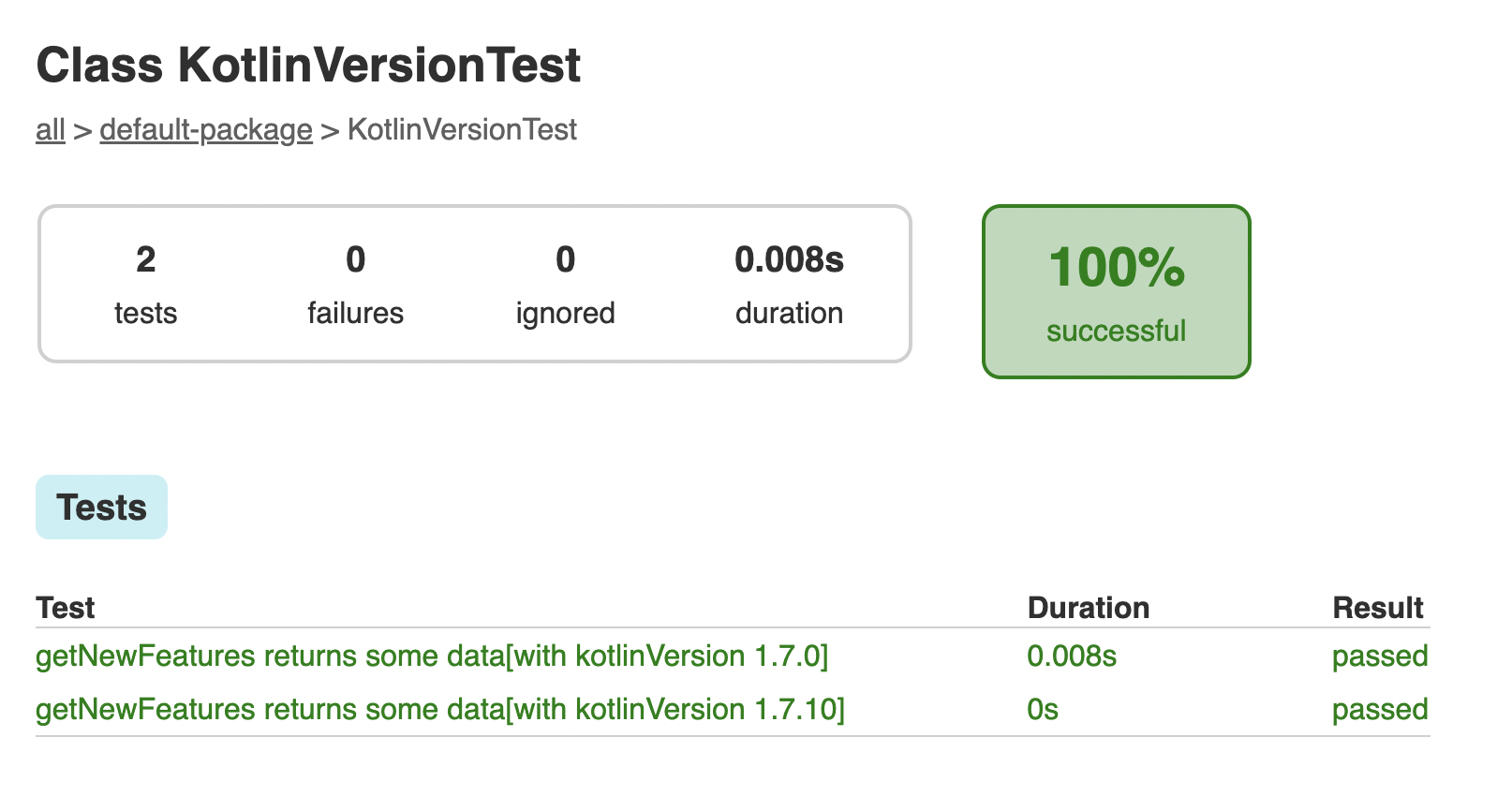Click the 2 tests counter
Viewport: 1512px width, 796px height.
145,285
